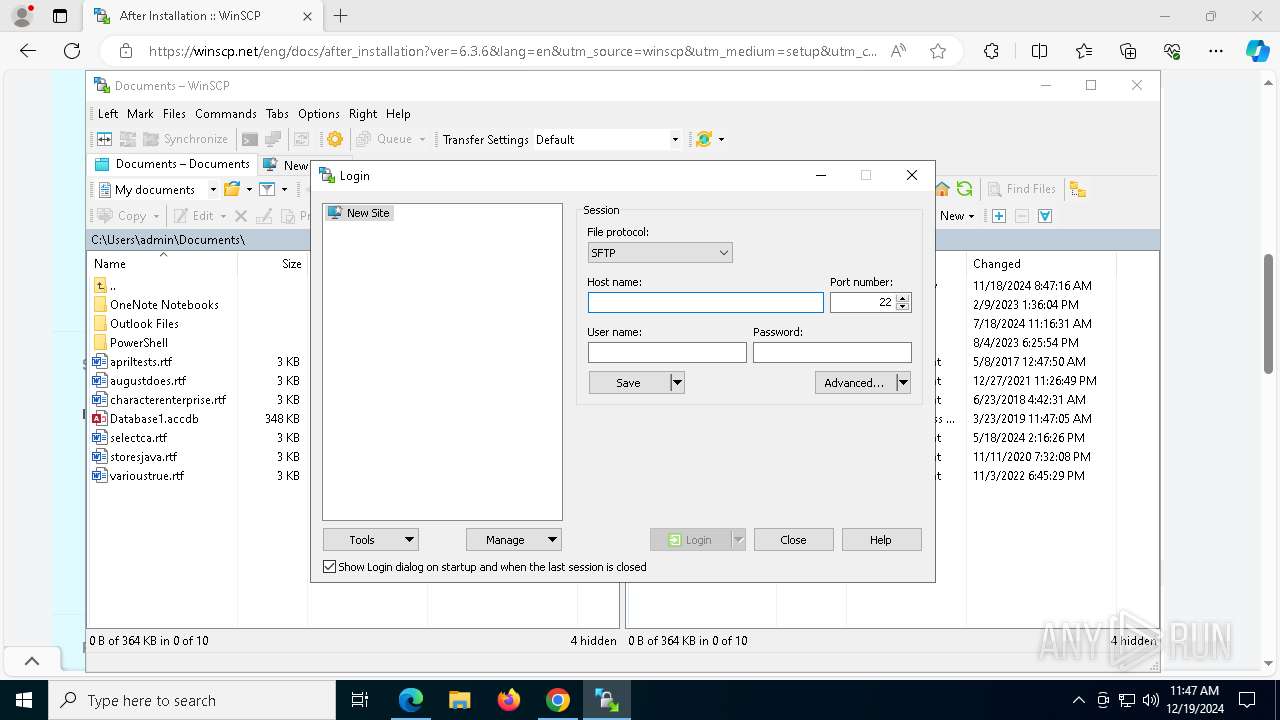The width and height of the screenshot is (1280, 720).
Task: Click the Select Files plus icon
Action: point(998,216)
